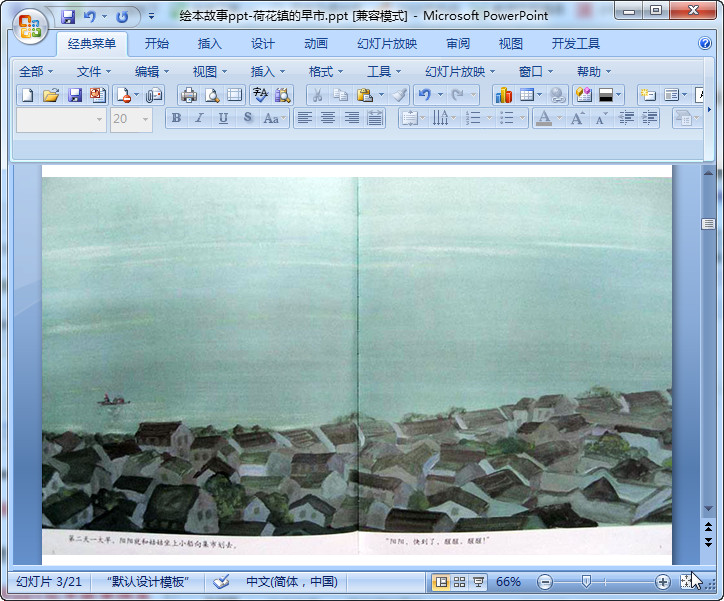Open 格式 classic menu
Screen dimensions: 724x601
click(x=326, y=72)
